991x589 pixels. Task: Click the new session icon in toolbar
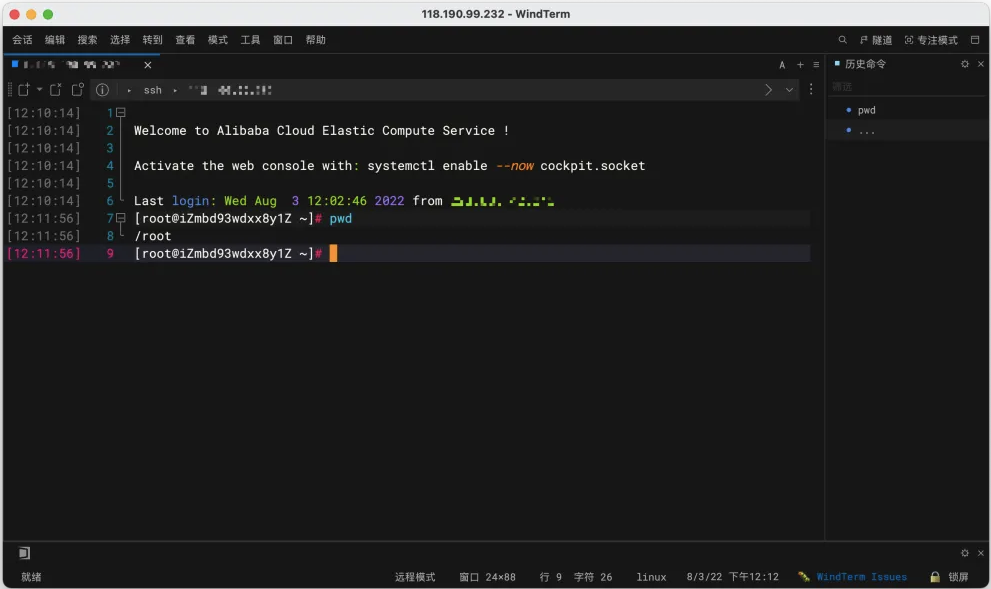pos(23,90)
